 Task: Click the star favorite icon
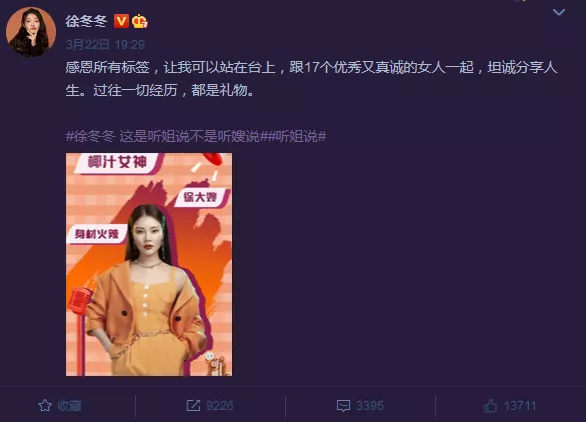click(45, 406)
